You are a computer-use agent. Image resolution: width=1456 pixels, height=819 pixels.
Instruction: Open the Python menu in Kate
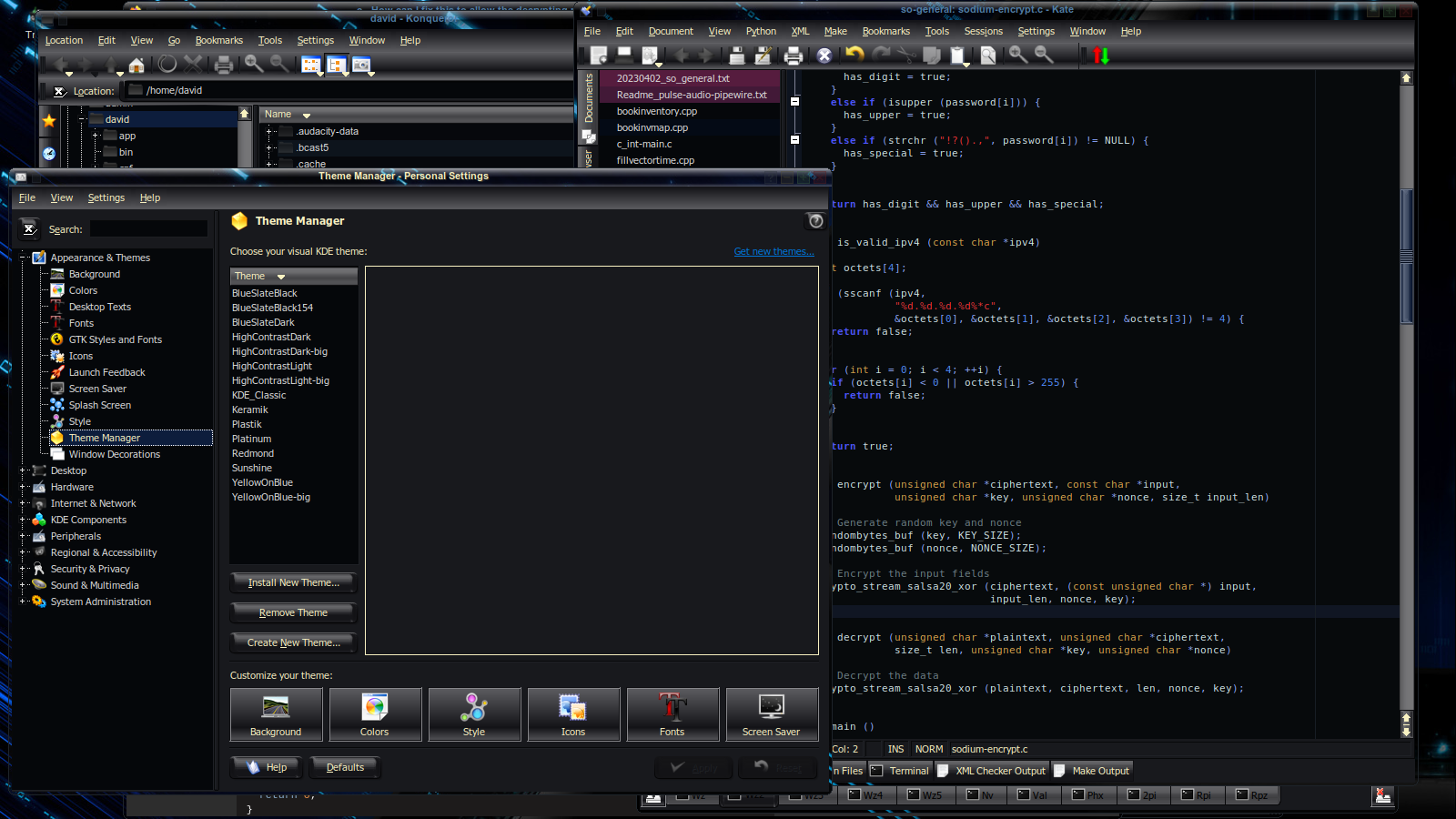point(761,31)
